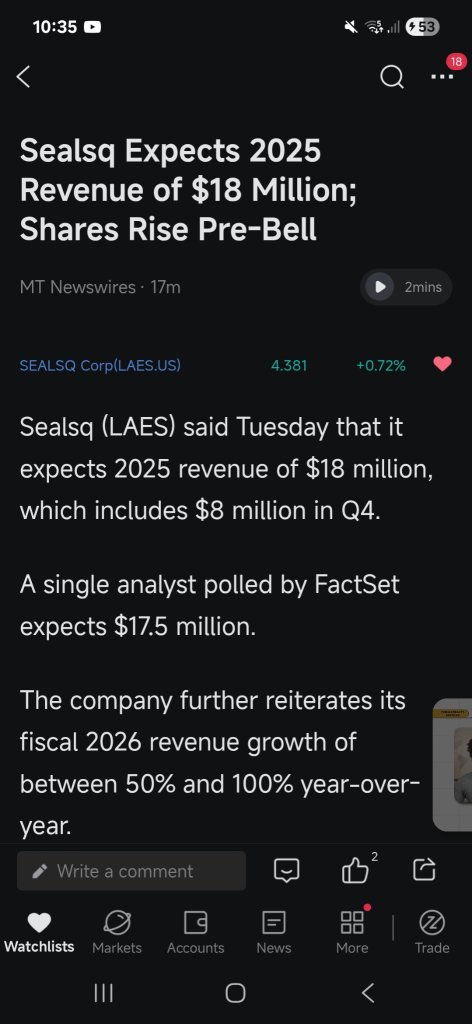Open the Accounts tab
Screen dimensions: 472x1024
click(196, 932)
